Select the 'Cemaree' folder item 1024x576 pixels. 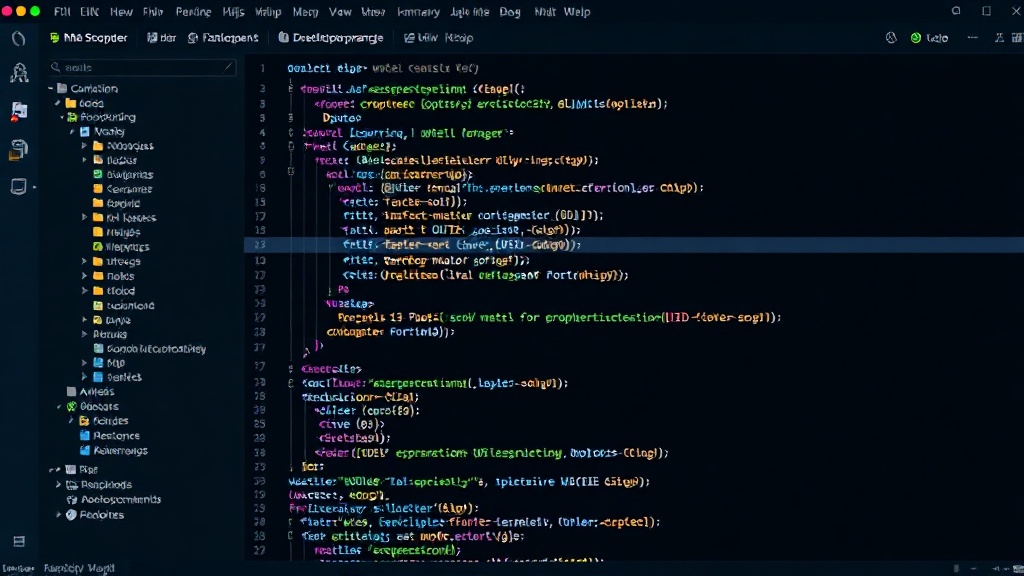(123, 189)
